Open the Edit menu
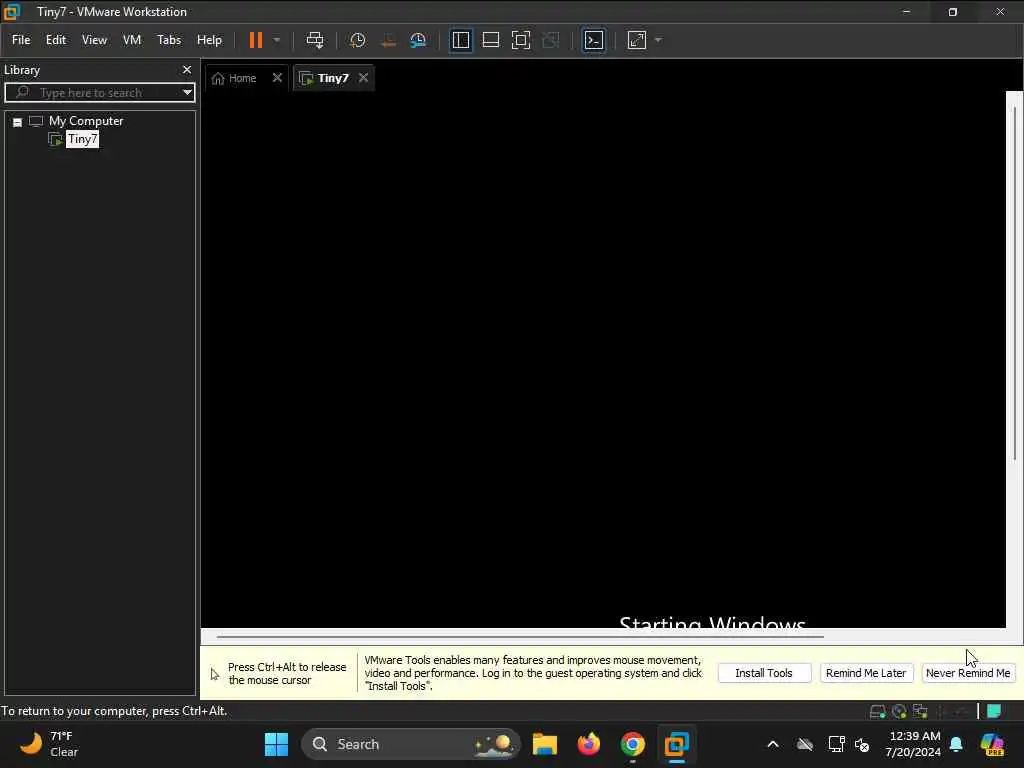Image resolution: width=1024 pixels, height=768 pixels. click(x=56, y=40)
